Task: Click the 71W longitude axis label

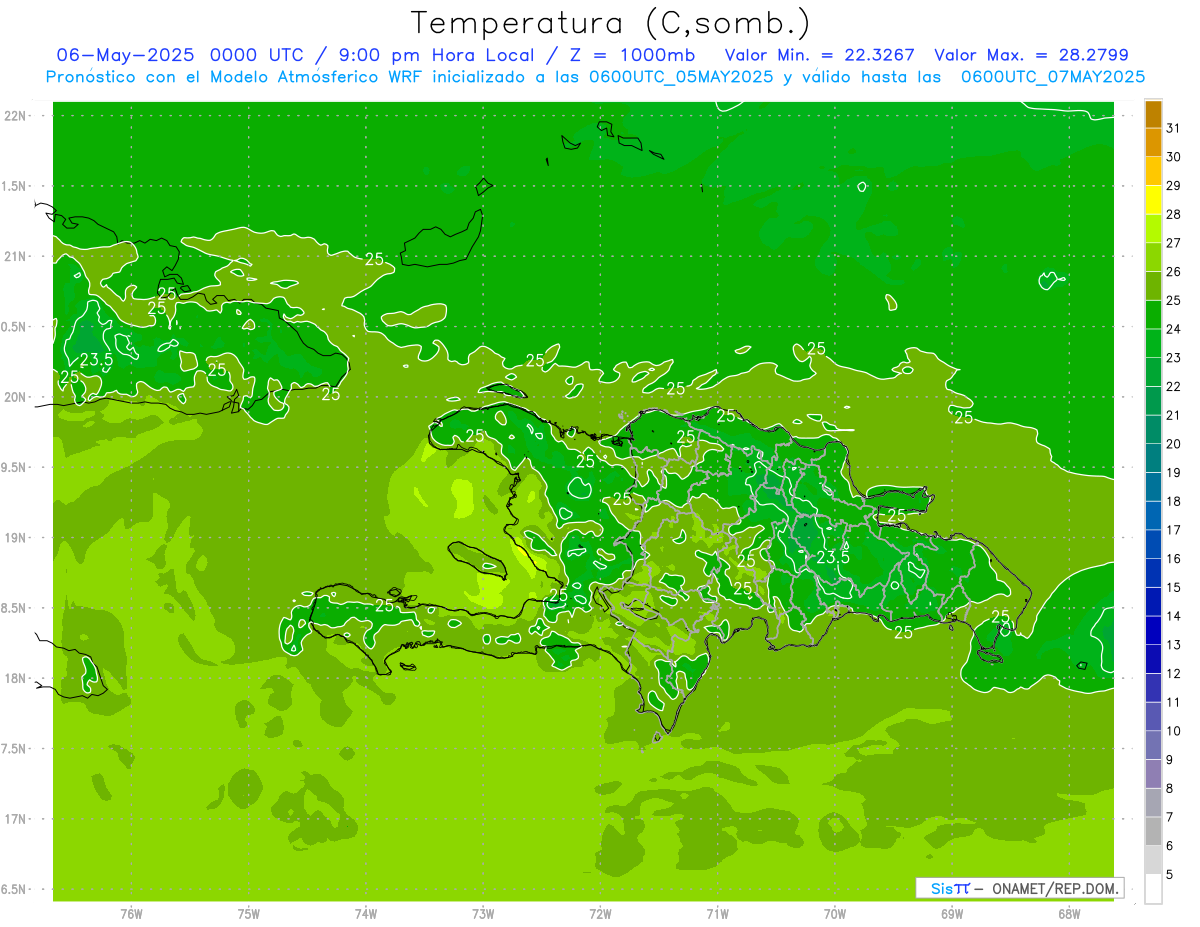Action: (x=717, y=914)
